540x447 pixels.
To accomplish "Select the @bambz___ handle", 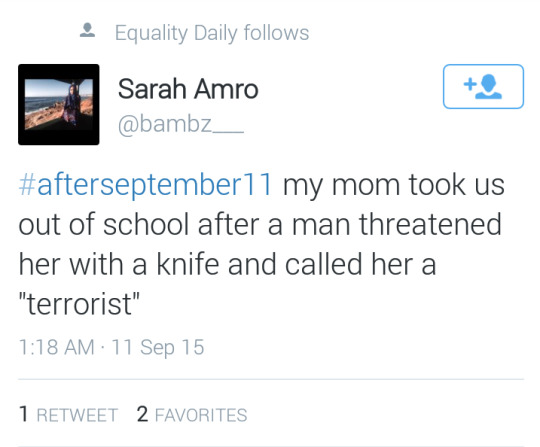I will tap(181, 124).
